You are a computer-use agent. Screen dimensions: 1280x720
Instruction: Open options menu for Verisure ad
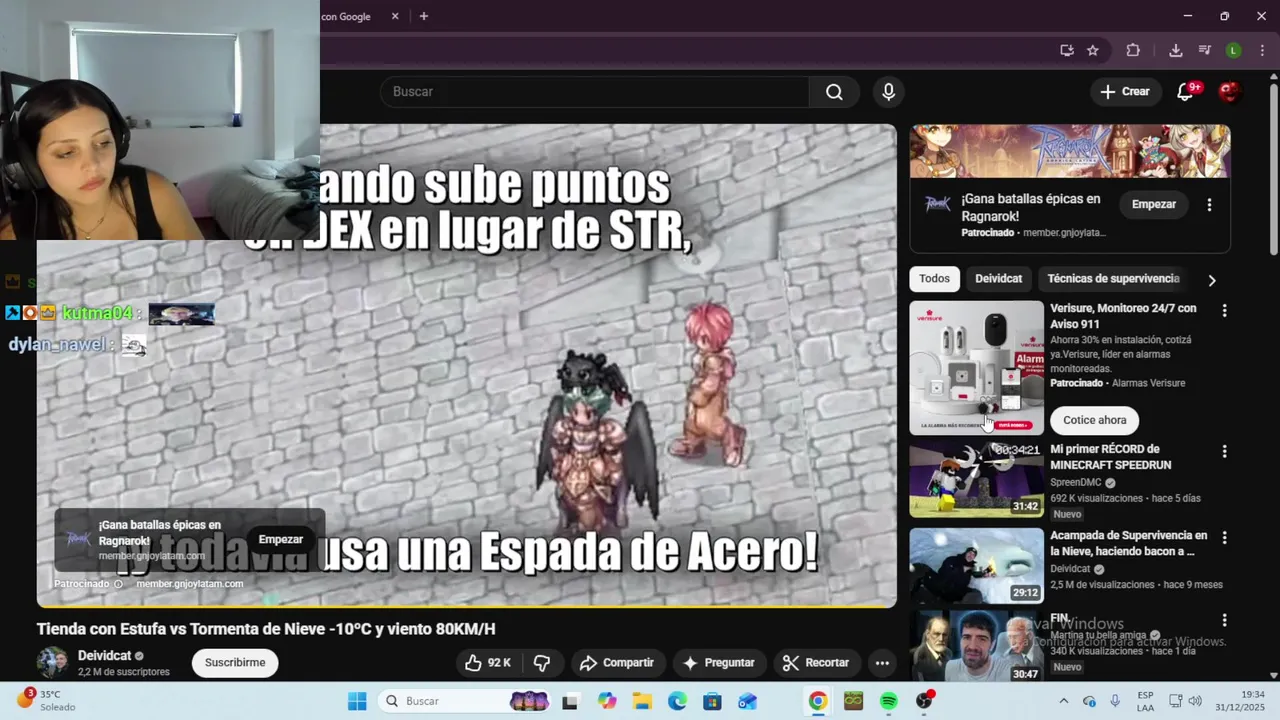coord(1224,311)
